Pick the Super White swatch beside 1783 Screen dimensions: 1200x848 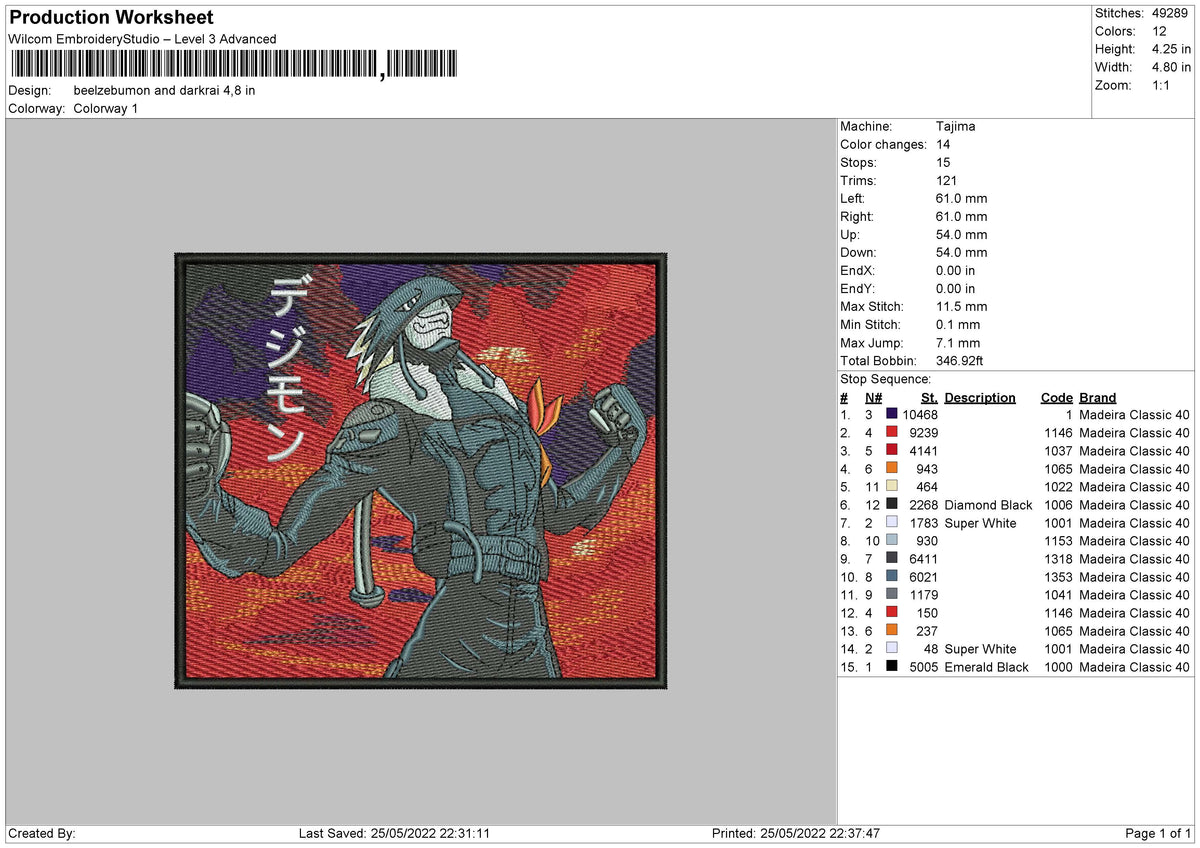tap(892, 522)
